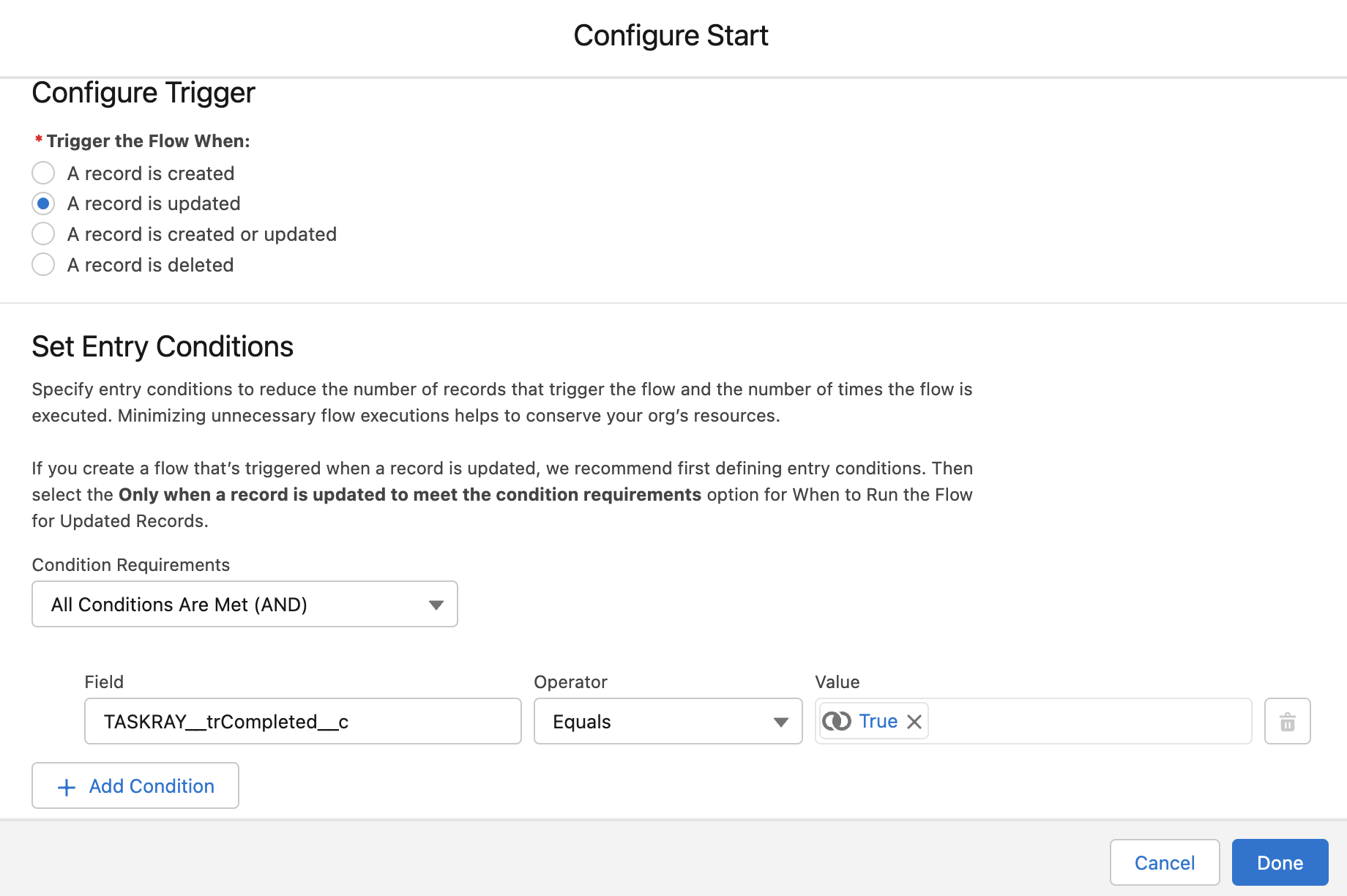This screenshot has height=896, width=1347.
Task: Click the Cancel button
Action: [1164, 862]
